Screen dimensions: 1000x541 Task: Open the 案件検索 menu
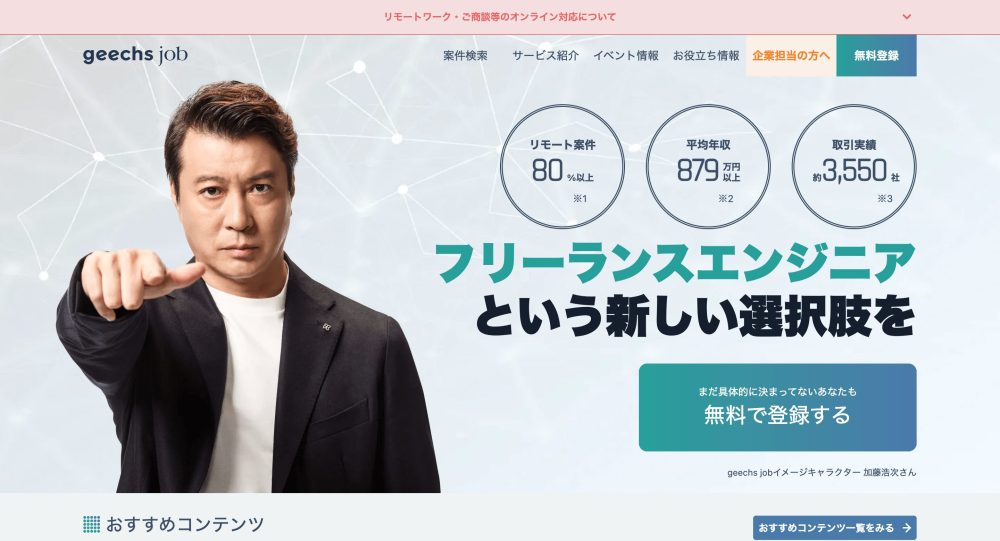tap(466, 56)
